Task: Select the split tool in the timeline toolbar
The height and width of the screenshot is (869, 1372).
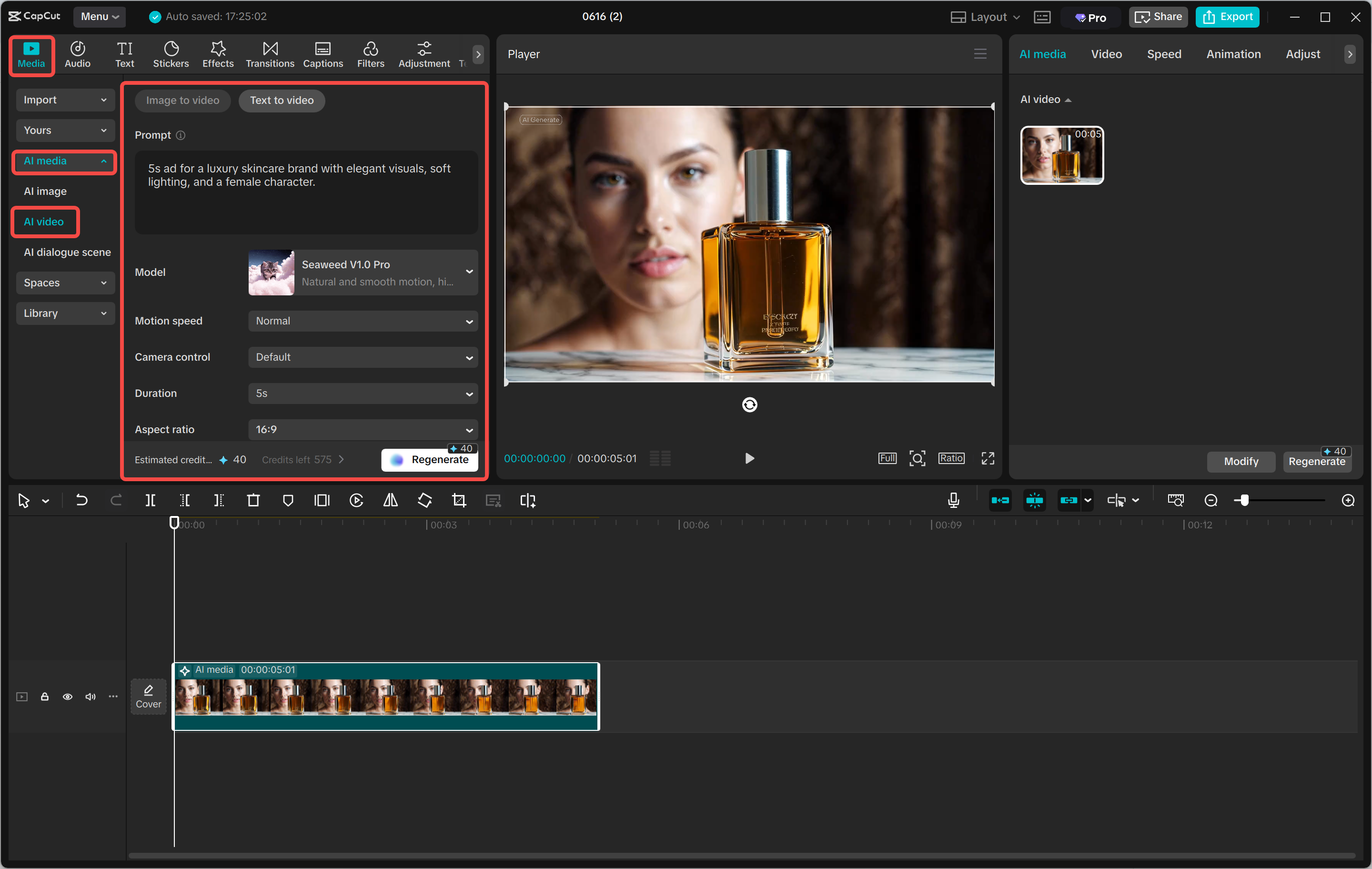Action: point(151,500)
